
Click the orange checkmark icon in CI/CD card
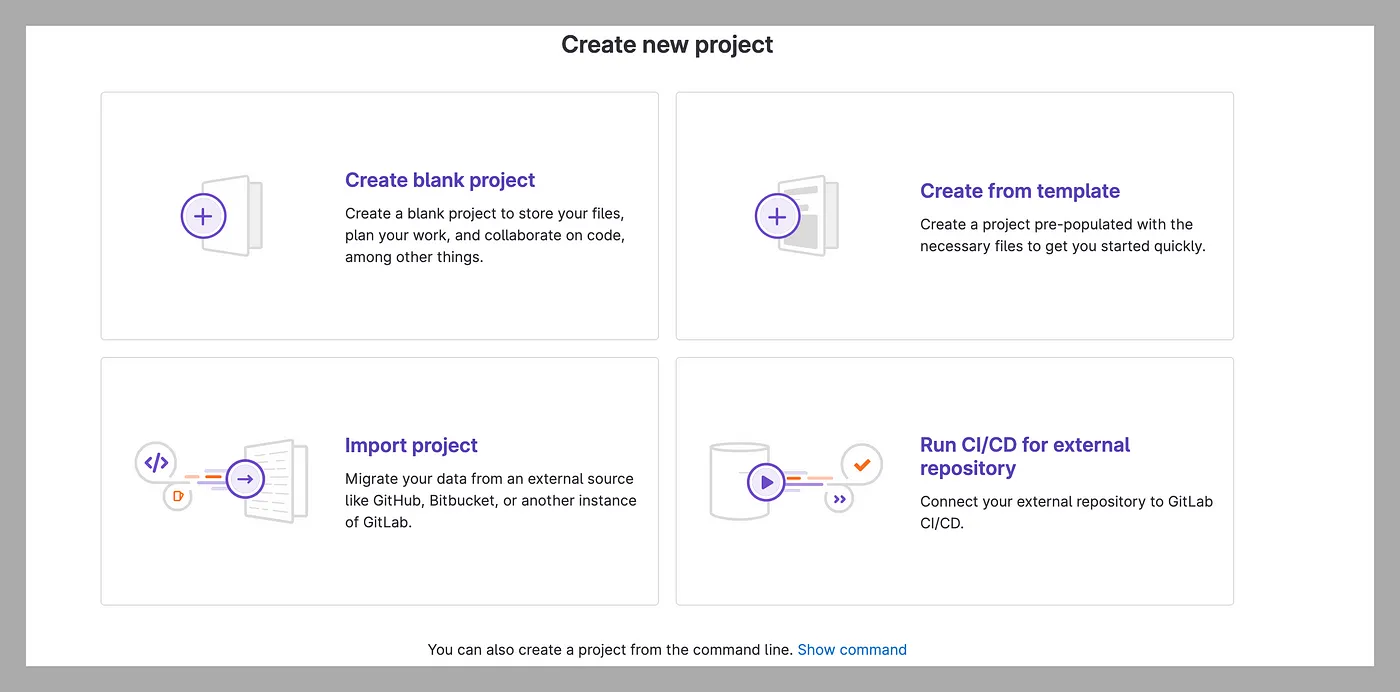click(862, 464)
